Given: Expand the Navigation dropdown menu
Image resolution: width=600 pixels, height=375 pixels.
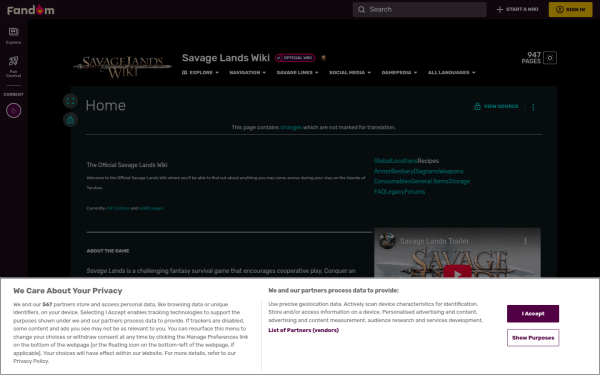Looking at the screenshot, I should point(247,72).
